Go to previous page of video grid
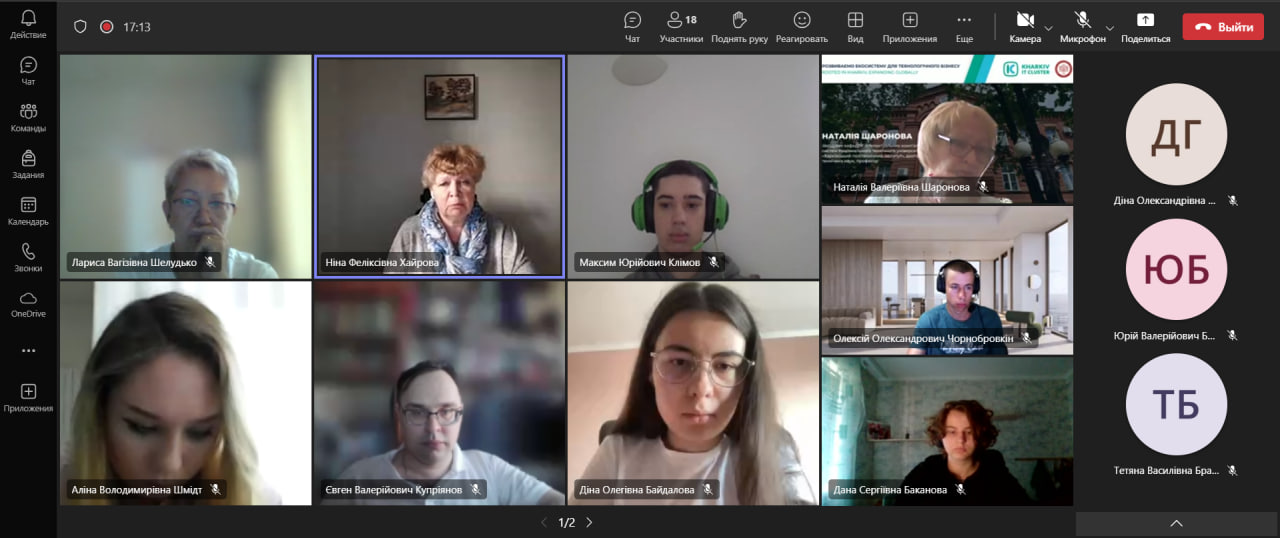 [x=544, y=522]
